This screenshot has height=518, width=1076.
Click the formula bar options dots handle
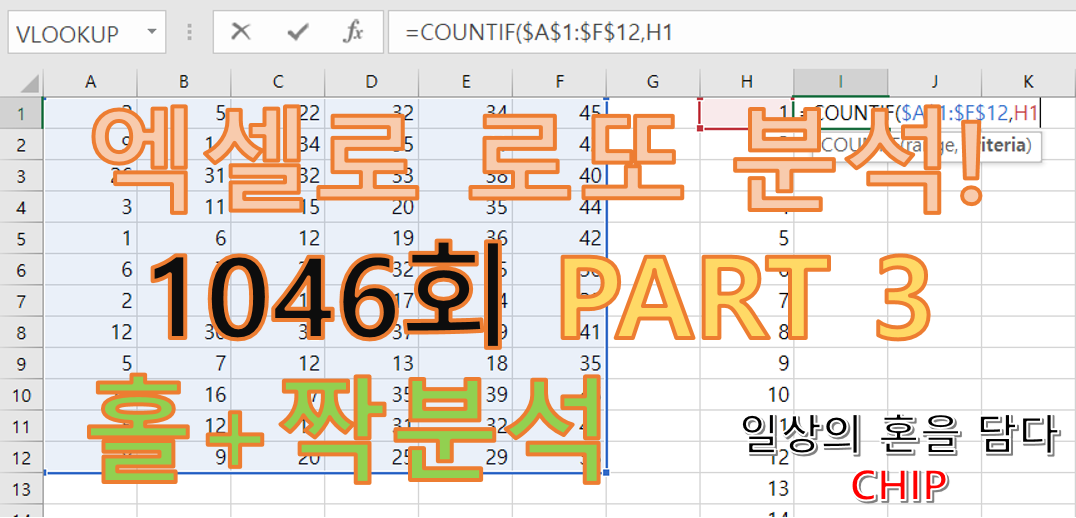(x=189, y=32)
